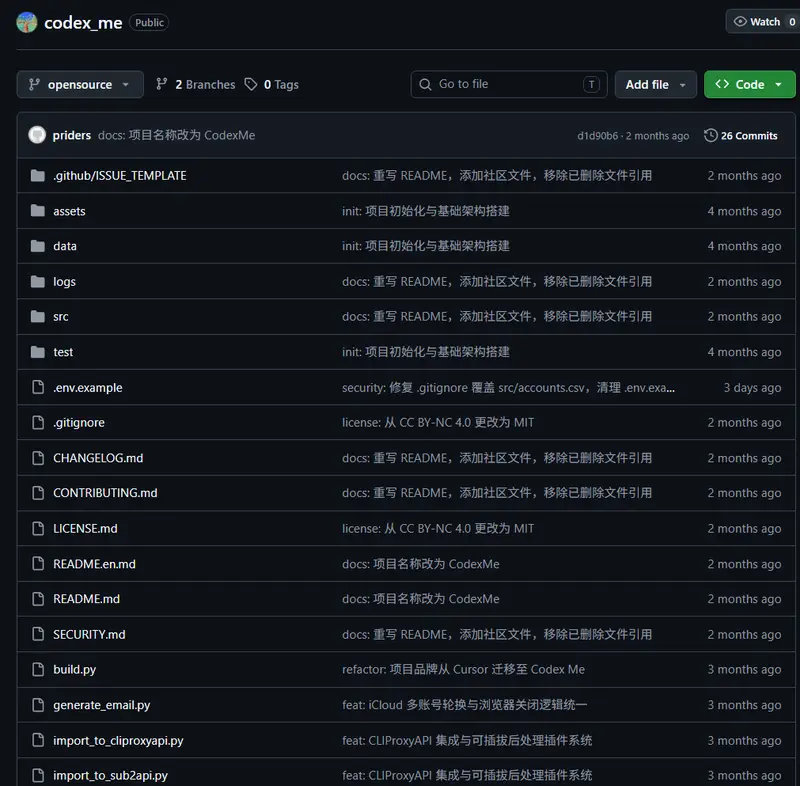Focus the Go to file search box
The image size is (800, 786).
pos(509,84)
